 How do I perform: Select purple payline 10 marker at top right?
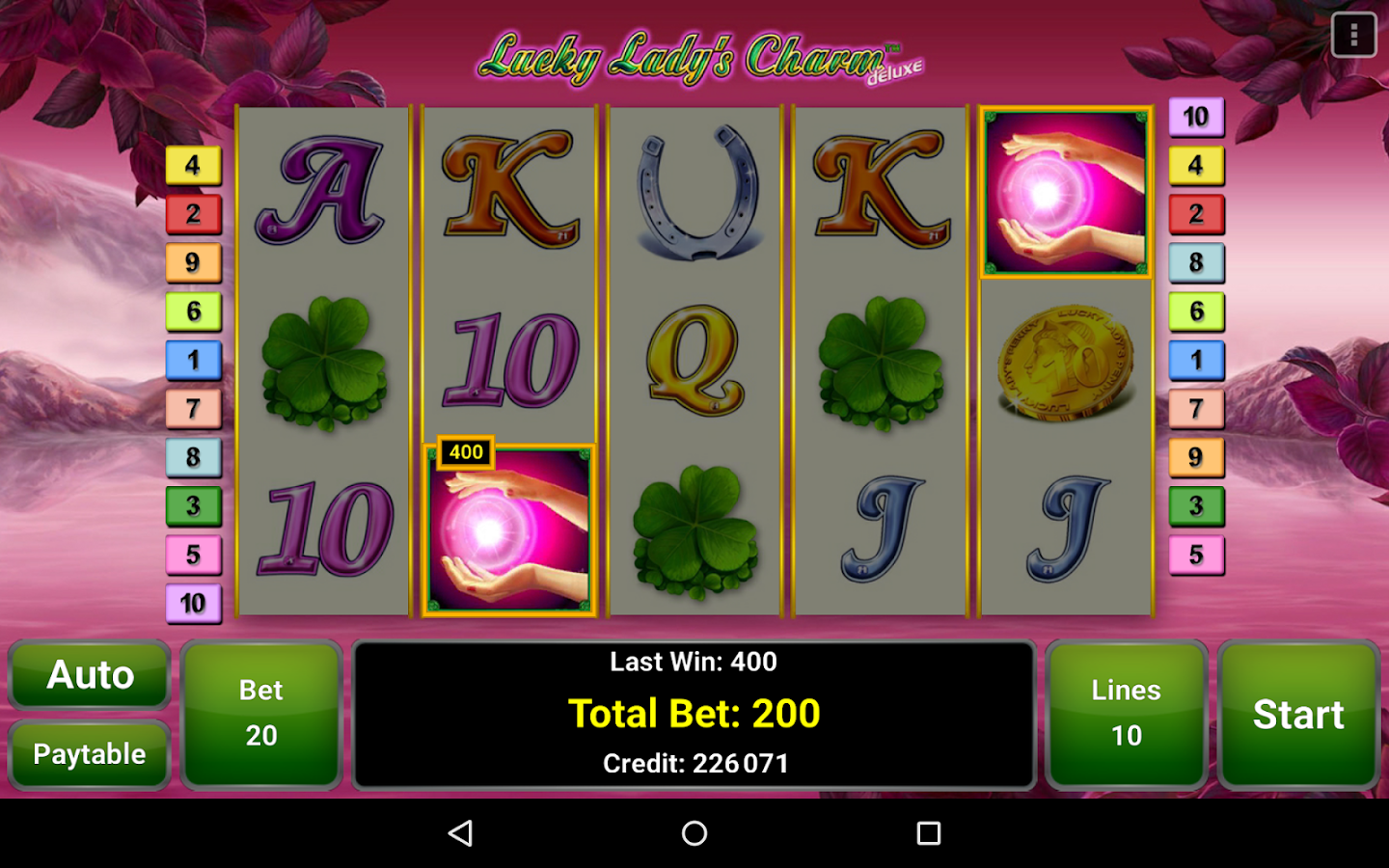(x=1196, y=117)
